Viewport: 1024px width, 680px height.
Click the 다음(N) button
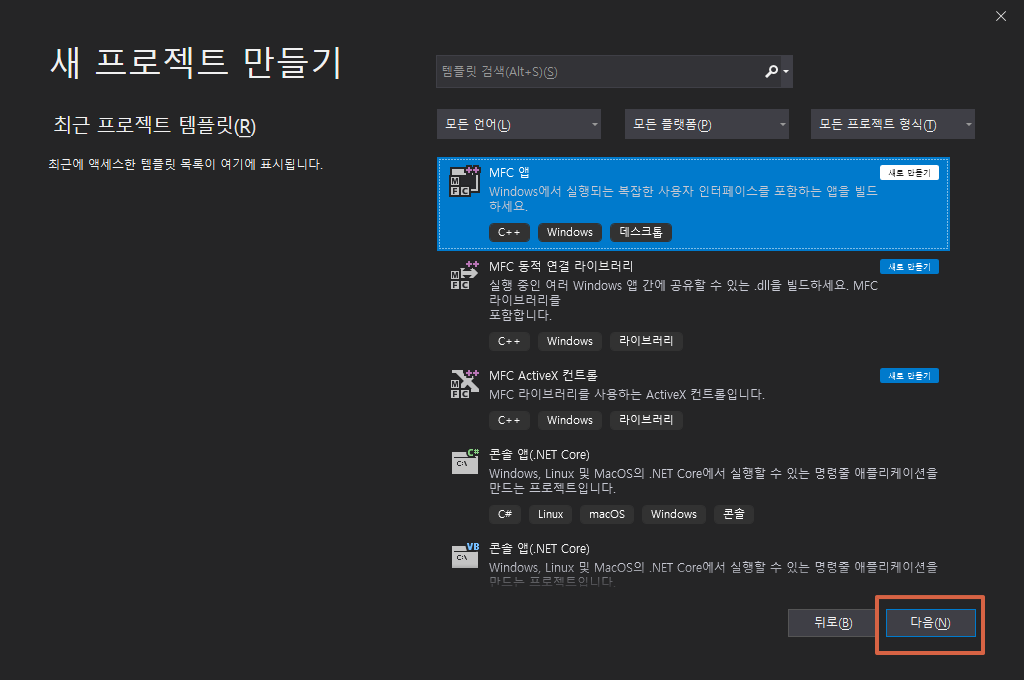coord(931,623)
